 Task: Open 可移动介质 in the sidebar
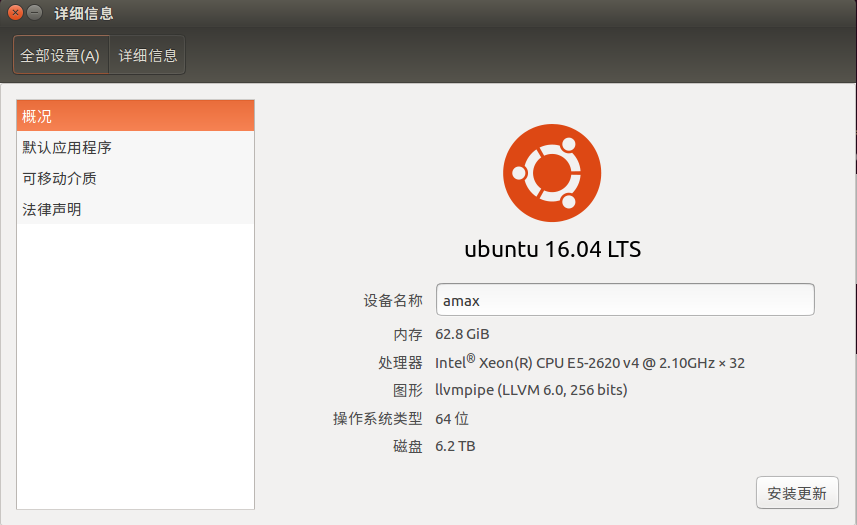pos(136,178)
